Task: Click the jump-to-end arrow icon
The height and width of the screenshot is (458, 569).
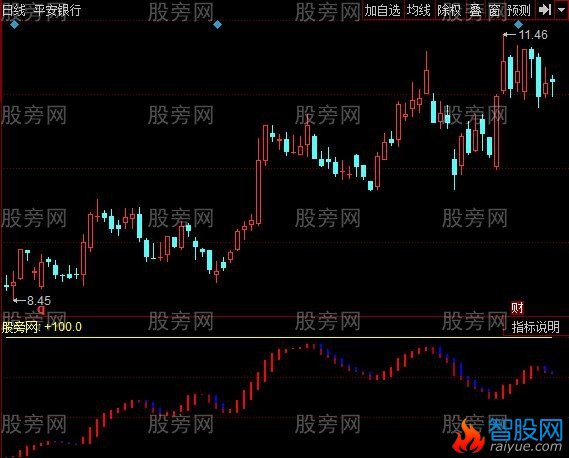Action: pos(545,10)
